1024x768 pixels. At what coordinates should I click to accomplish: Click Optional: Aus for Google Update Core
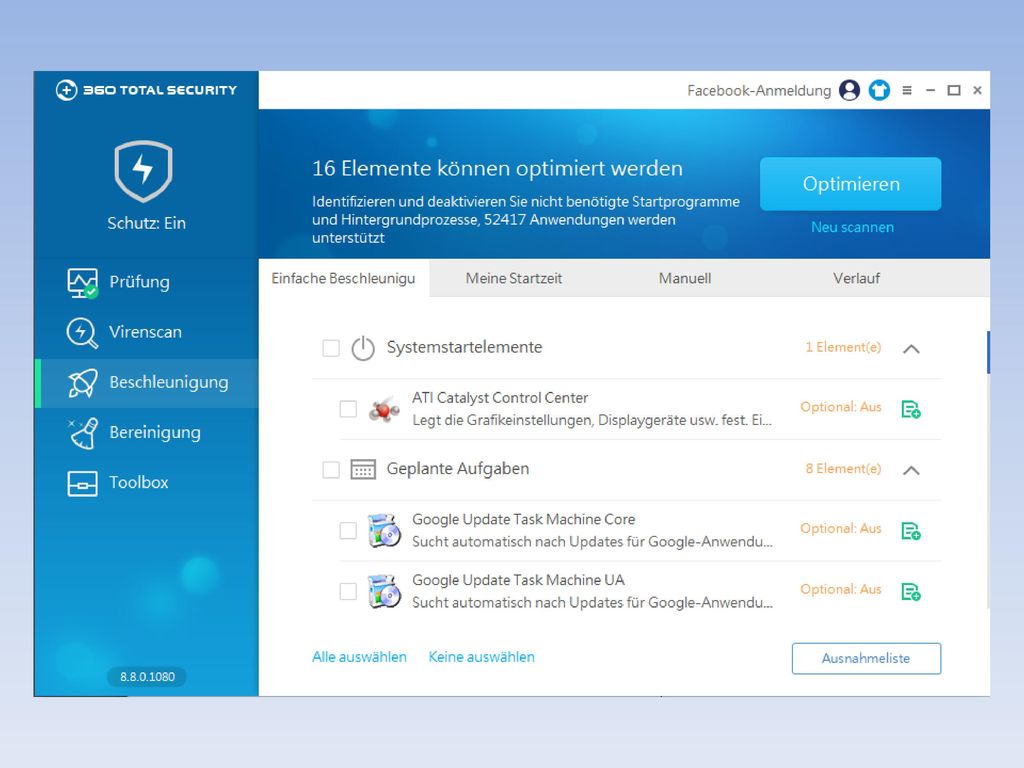point(840,528)
